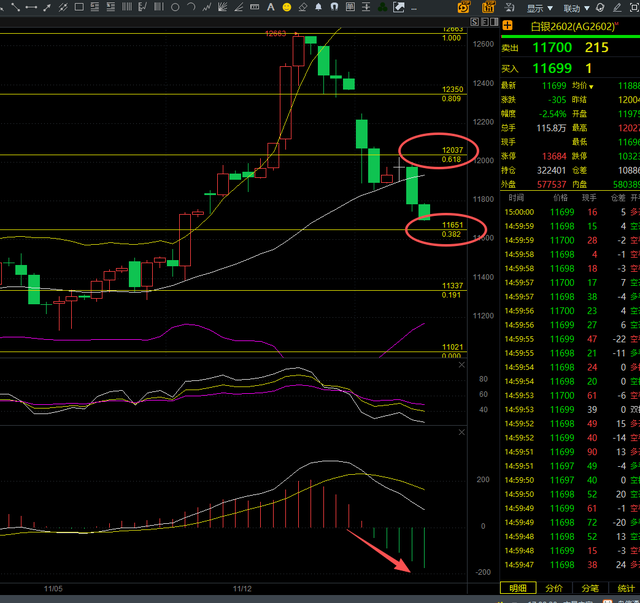Click the pencil edit icon at top right
This screenshot has width=640, height=603.
617,7
